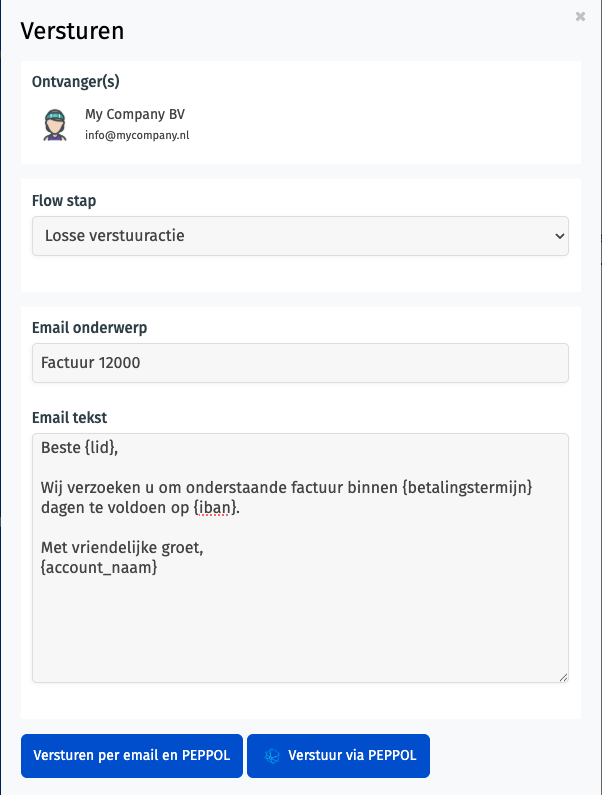Click the Email tekst label
This screenshot has width=602, height=795.
(x=70, y=417)
